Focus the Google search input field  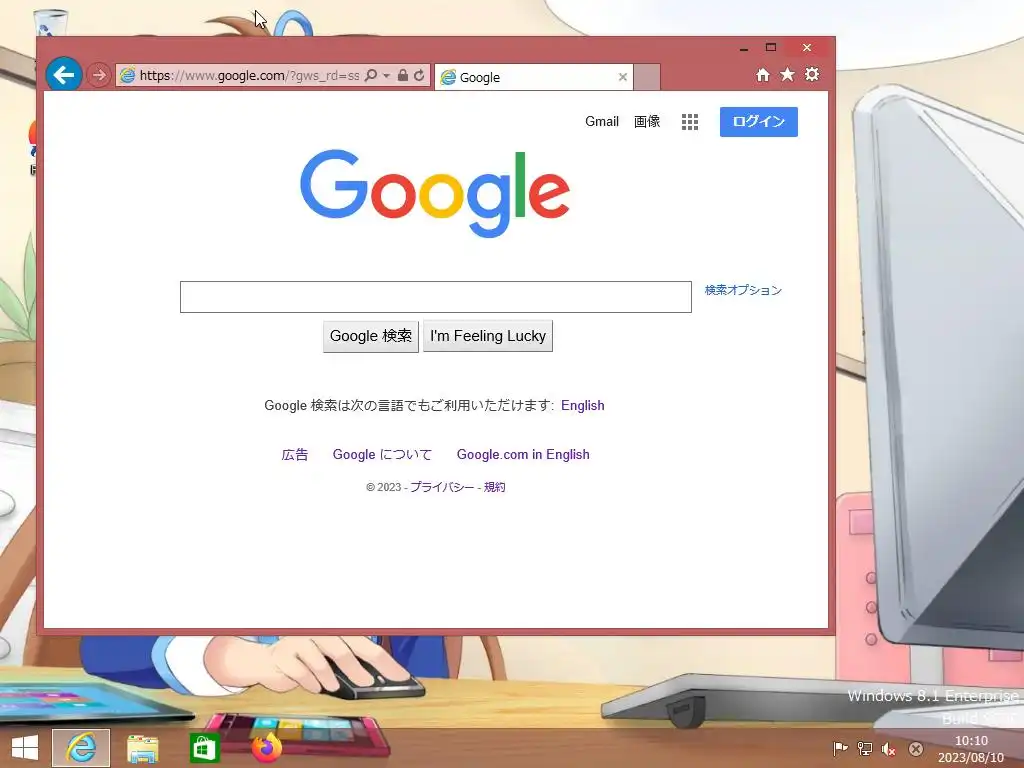(436, 297)
